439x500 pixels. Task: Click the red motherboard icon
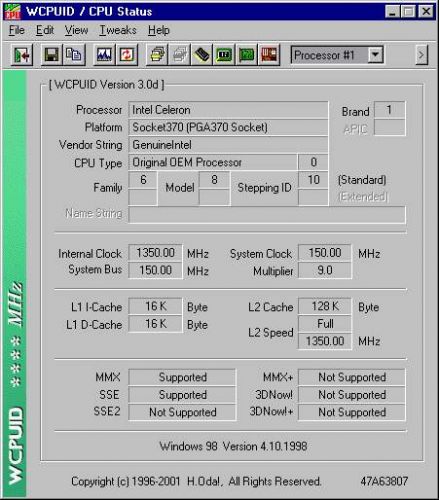pos(269,55)
